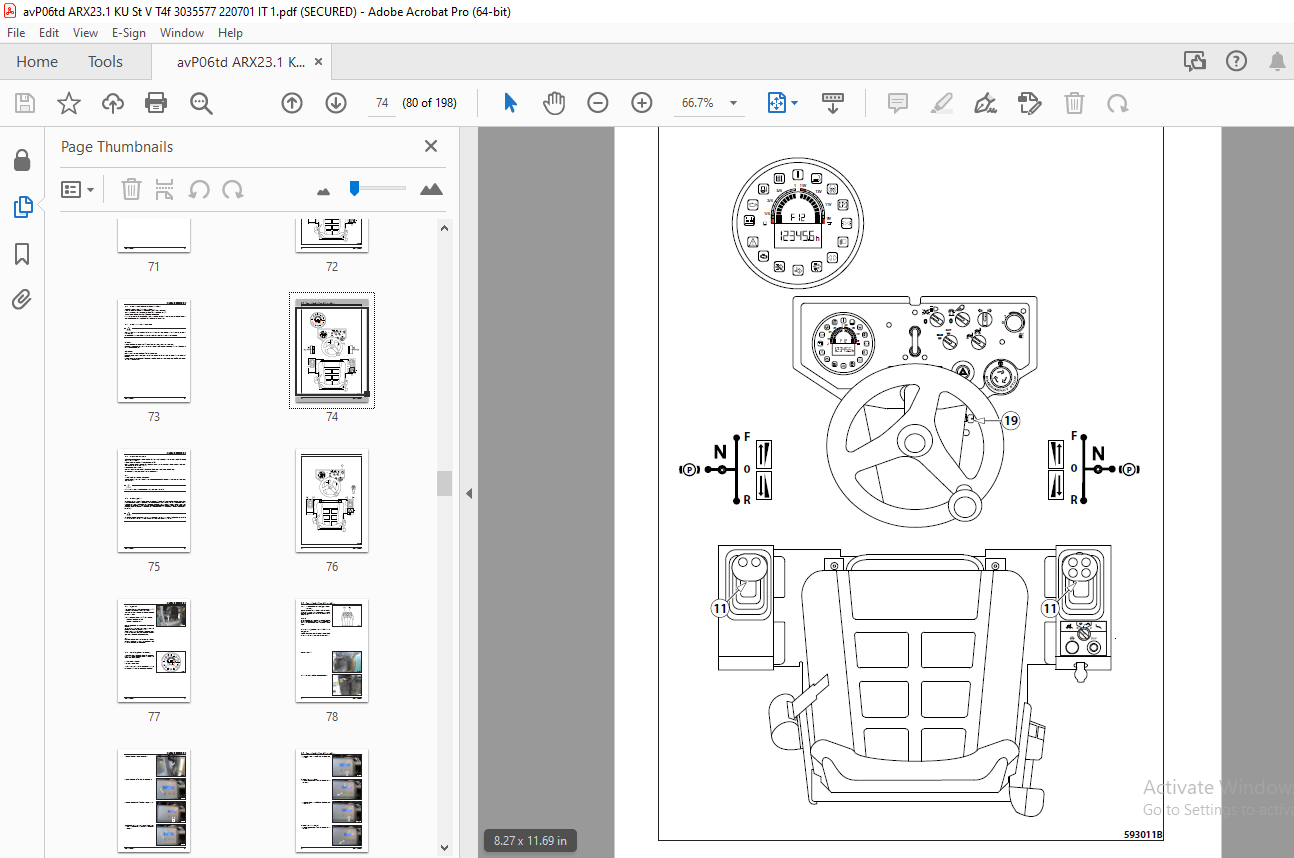Click the share chat icon at top right

[1195, 61]
